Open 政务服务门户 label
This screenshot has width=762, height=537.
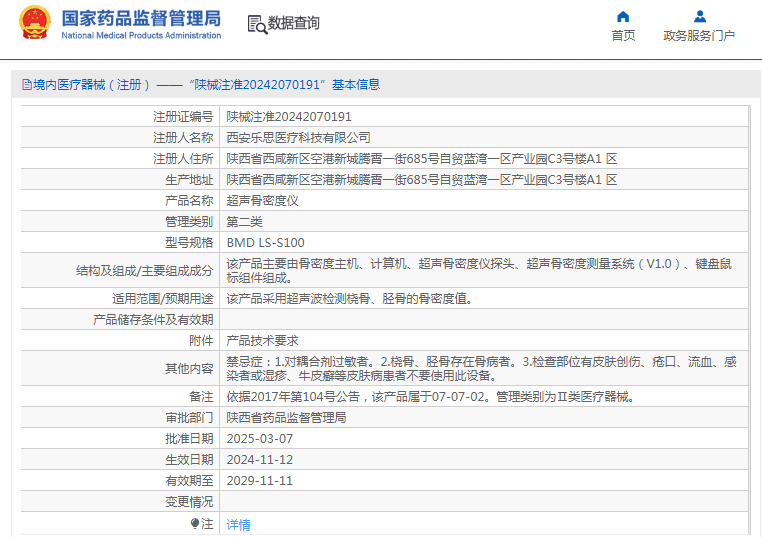pyautogui.click(x=699, y=35)
